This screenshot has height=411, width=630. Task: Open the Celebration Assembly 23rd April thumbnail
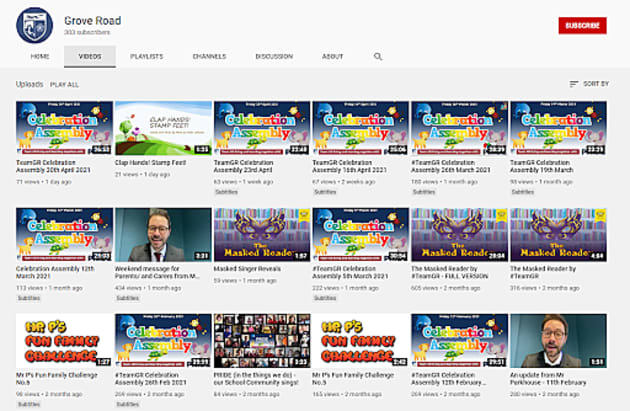[x=262, y=128]
